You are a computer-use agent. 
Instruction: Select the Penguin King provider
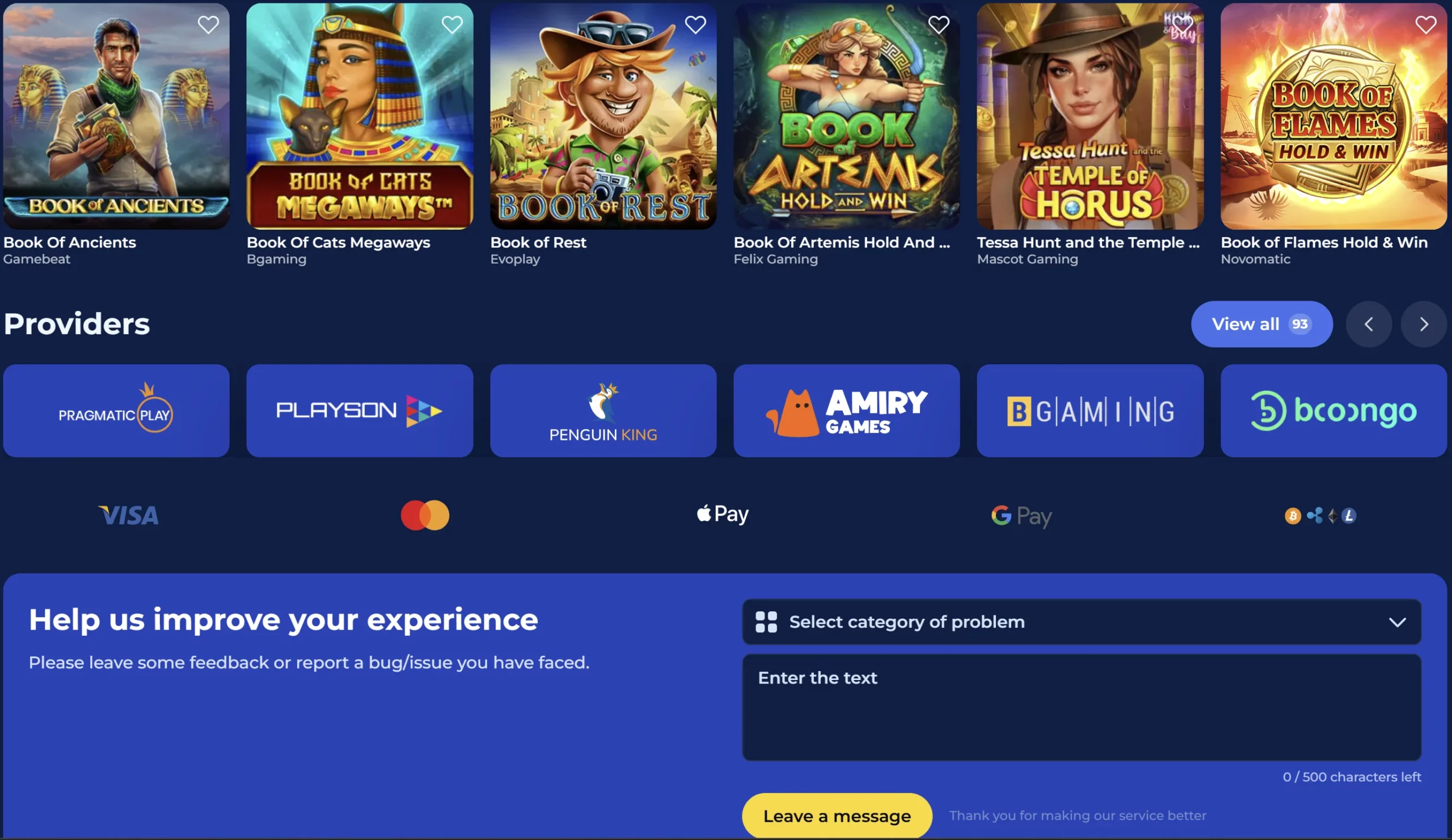(x=603, y=411)
